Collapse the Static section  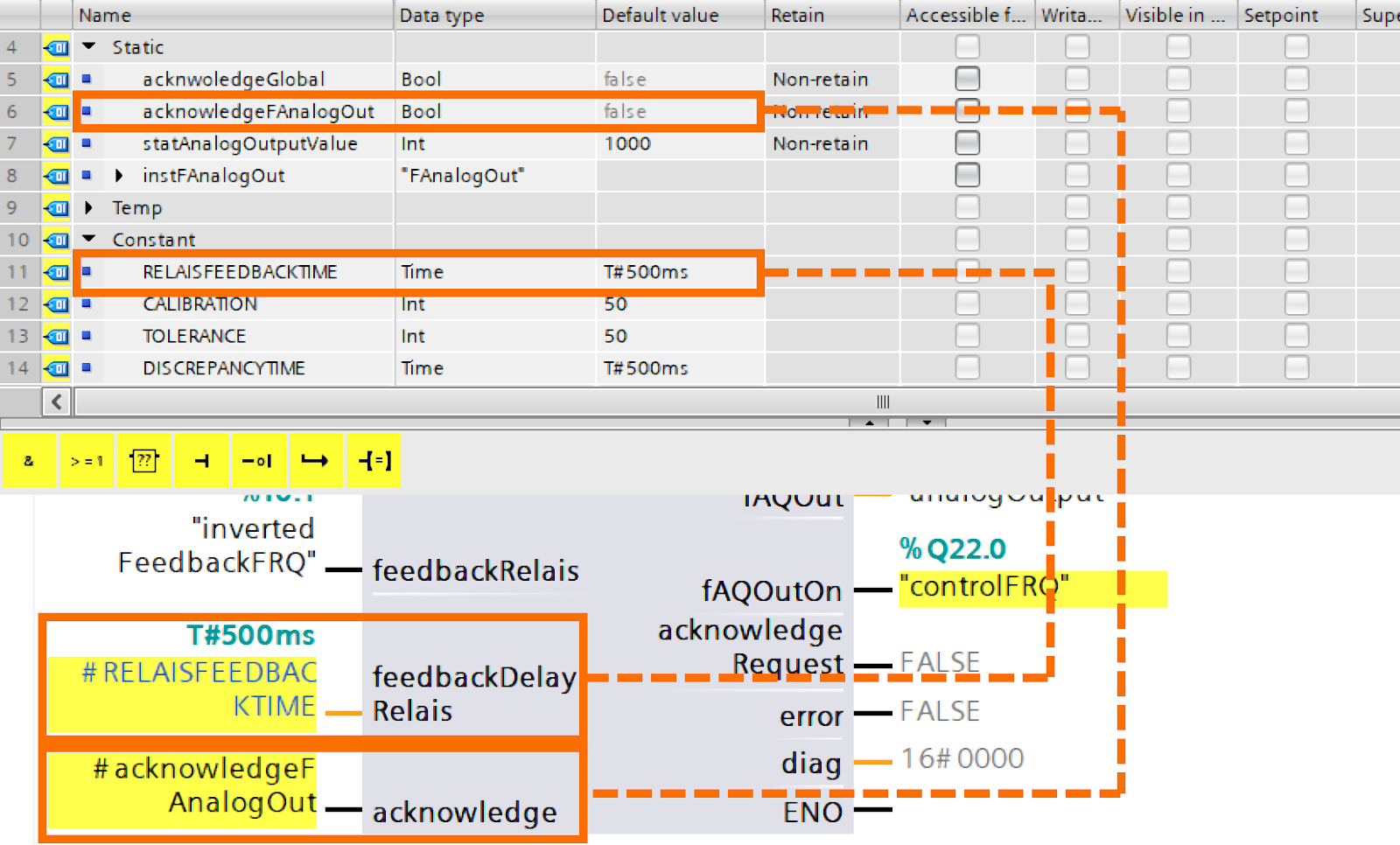pyautogui.click(x=87, y=46)
